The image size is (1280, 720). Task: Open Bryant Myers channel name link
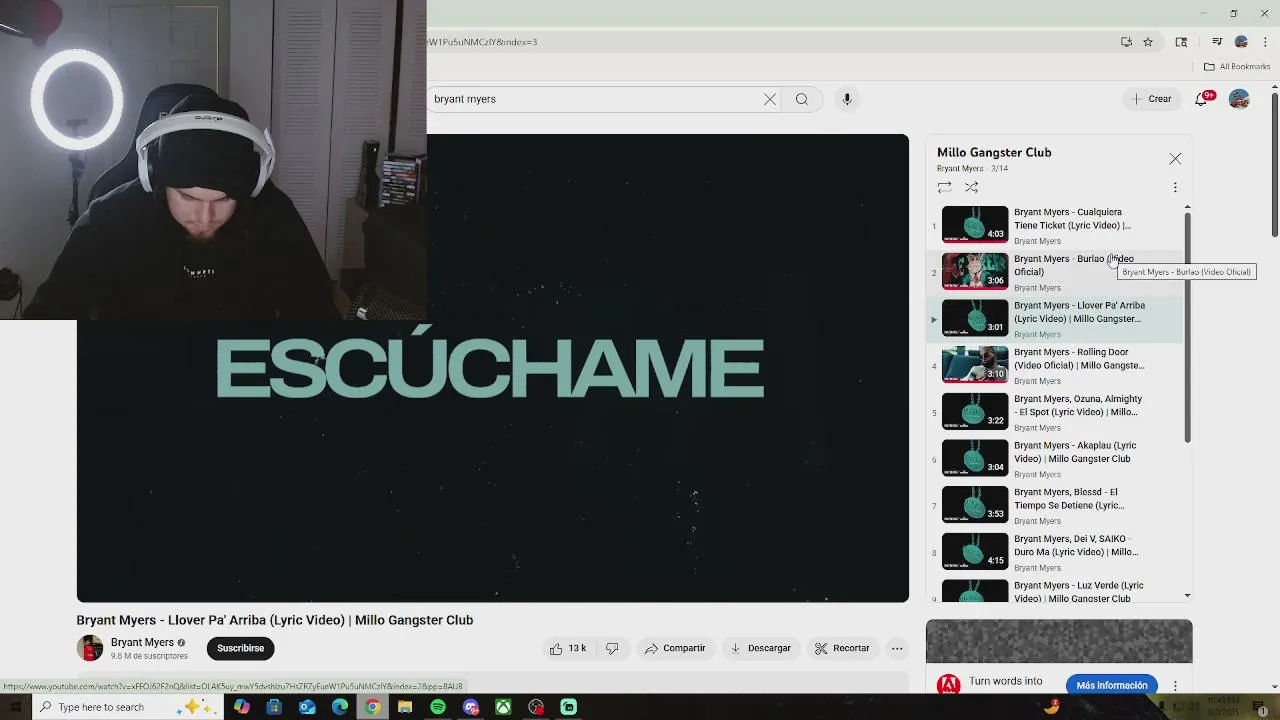tap(142, 642)
